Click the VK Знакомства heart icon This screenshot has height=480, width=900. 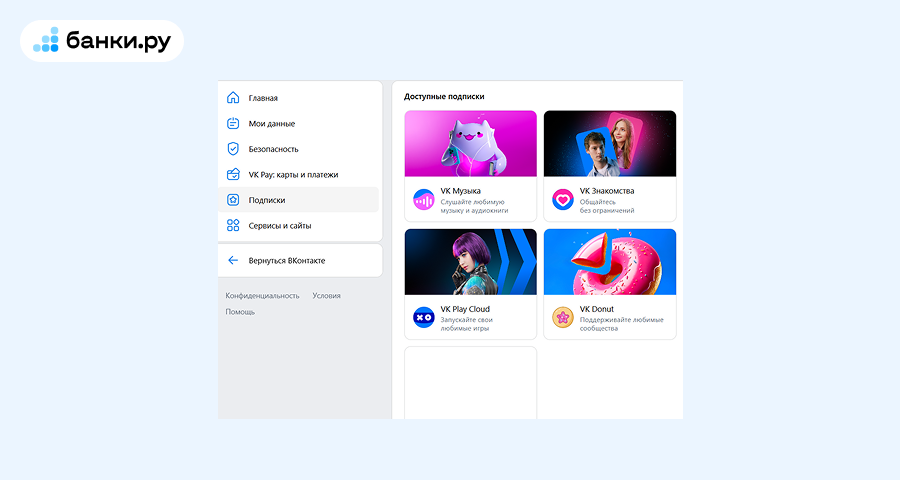[x=562, y=200]
